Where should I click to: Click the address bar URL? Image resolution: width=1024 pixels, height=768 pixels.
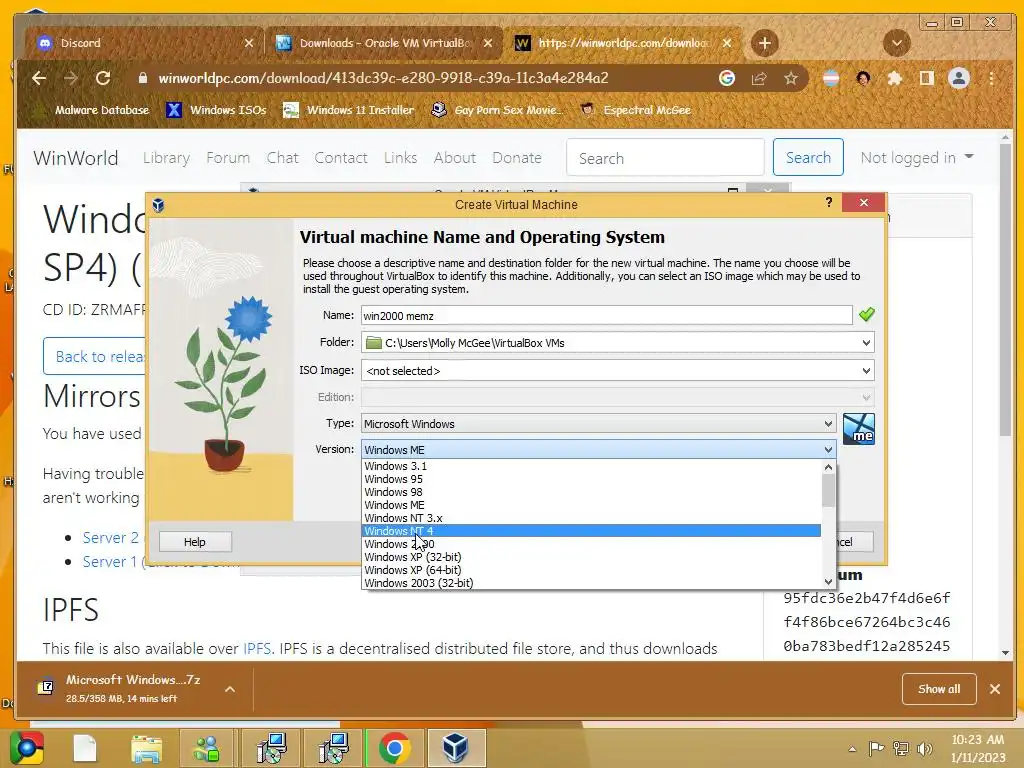(x=383, y=78)
